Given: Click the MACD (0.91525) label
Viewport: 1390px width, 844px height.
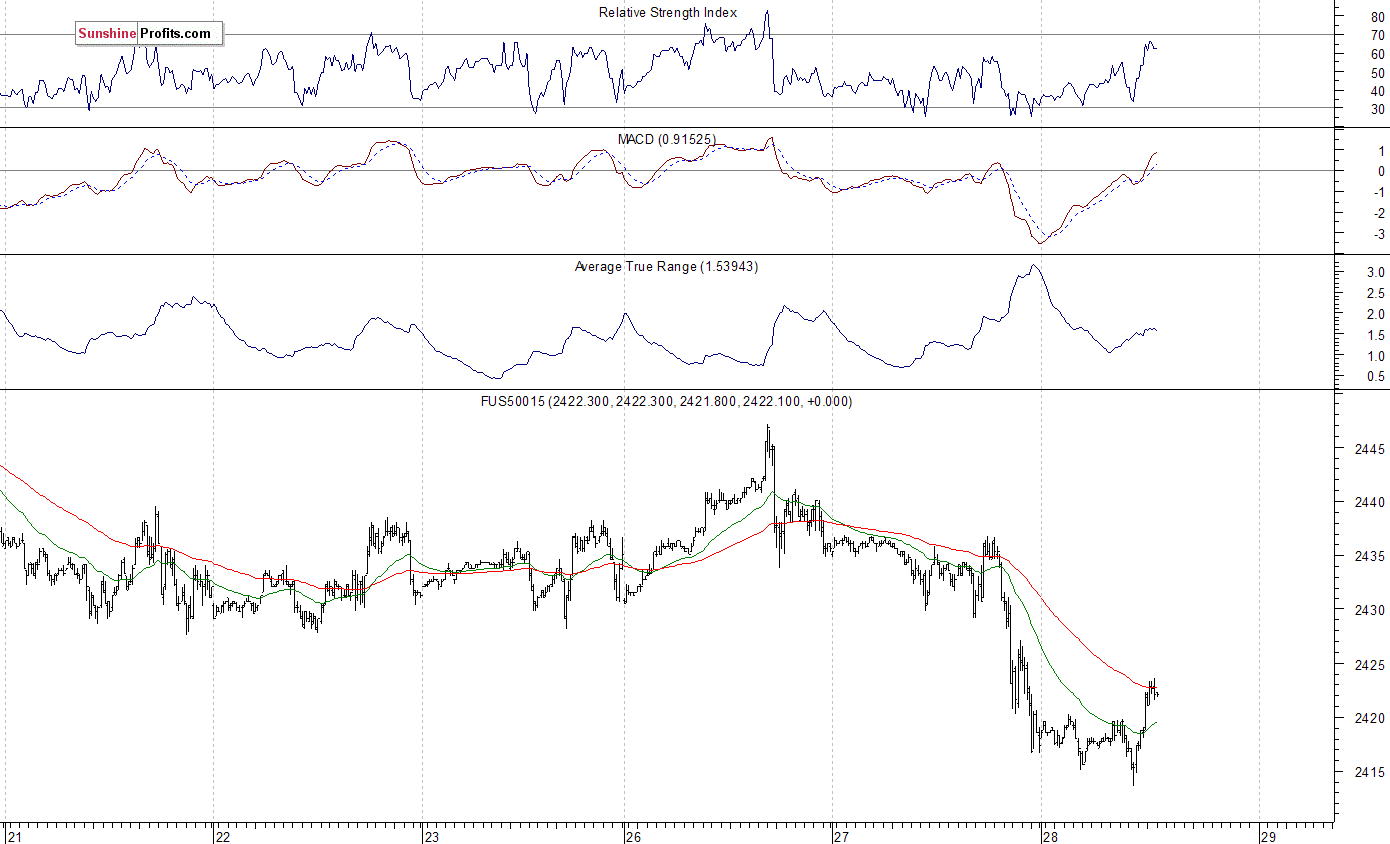Looking at the screenshot, I should pyautogui.click(x=667, y=139).
